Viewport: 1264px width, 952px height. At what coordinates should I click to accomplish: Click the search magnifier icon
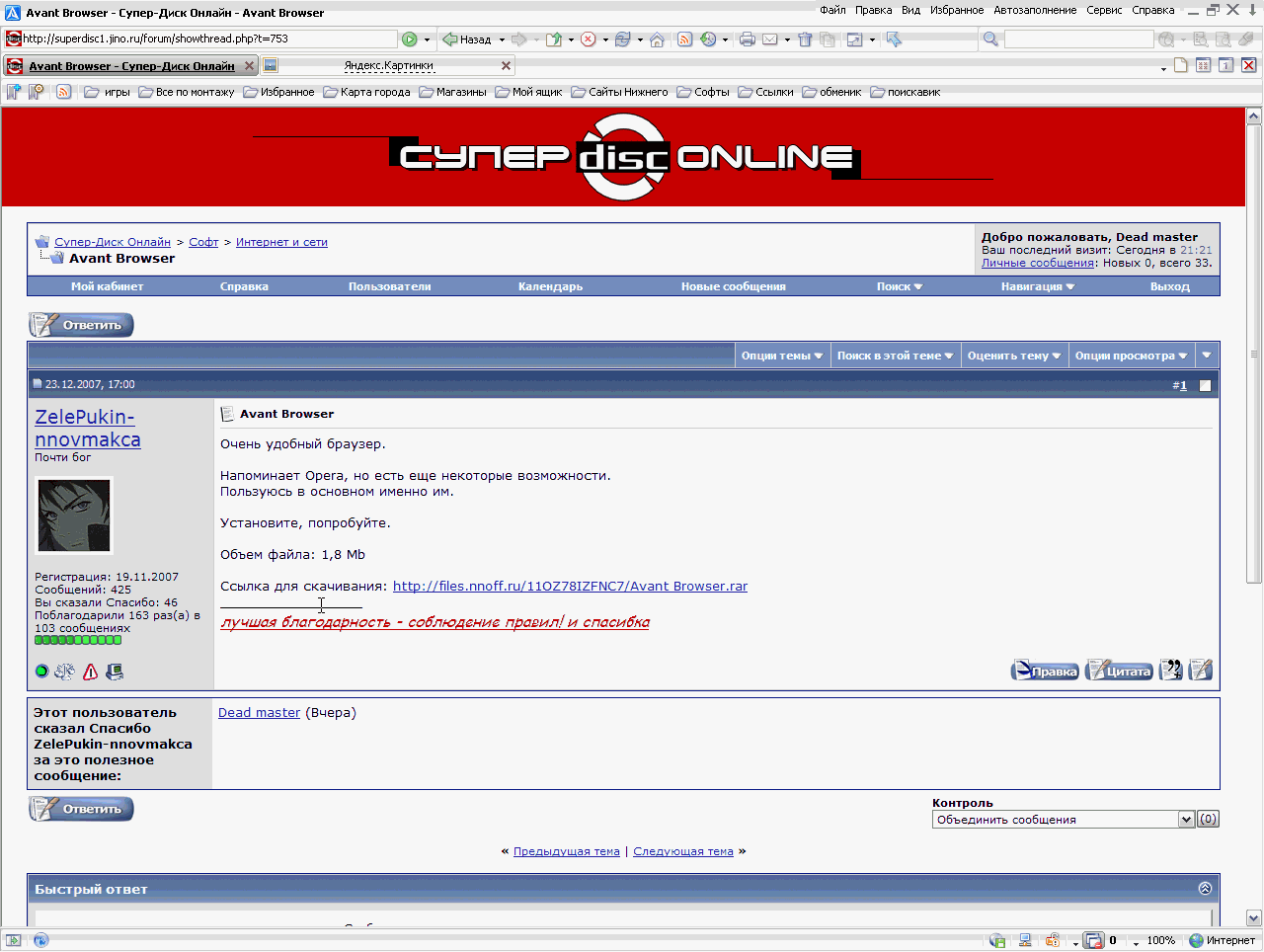[990, 40]
